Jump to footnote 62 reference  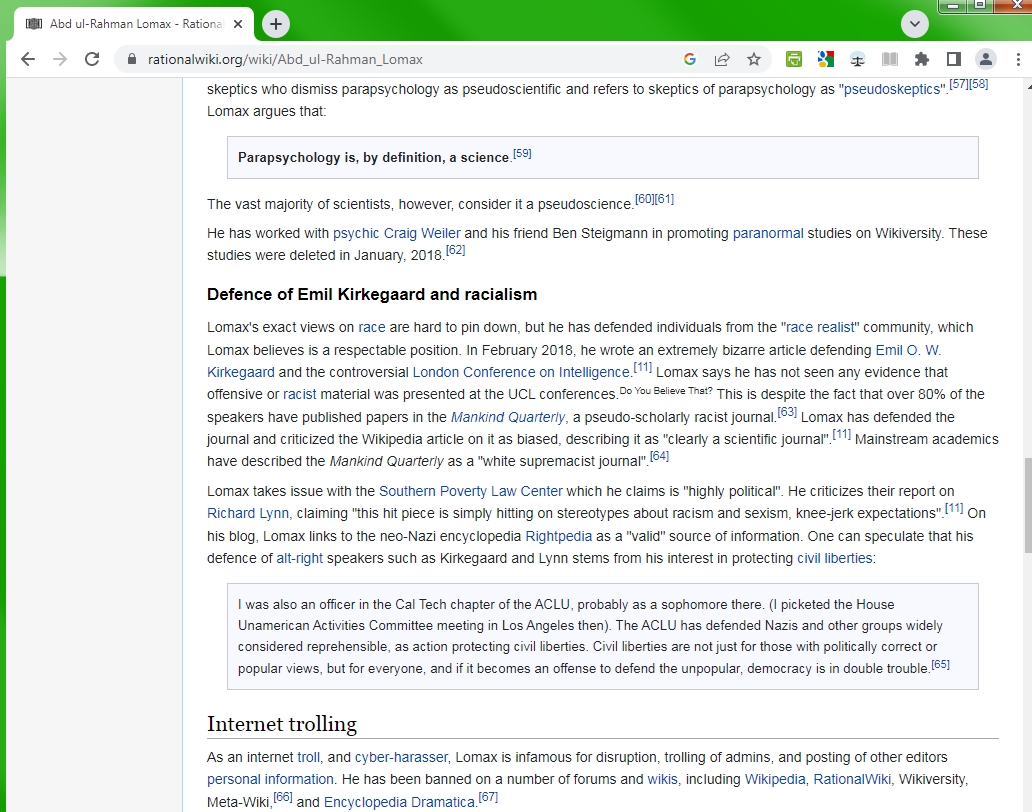point(455,250)
